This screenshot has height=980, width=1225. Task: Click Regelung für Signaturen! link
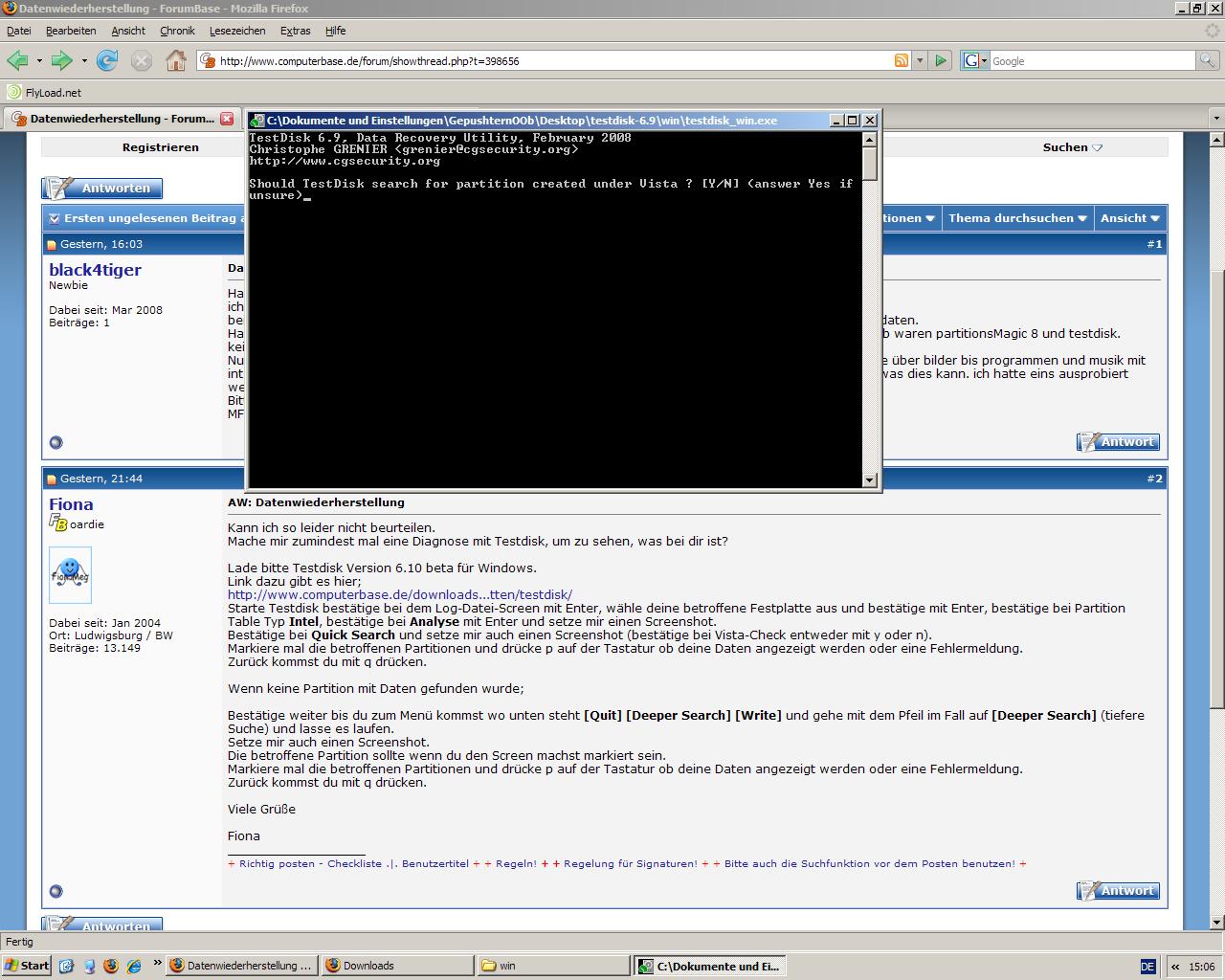pyautogui.click(x=631, y=863)
